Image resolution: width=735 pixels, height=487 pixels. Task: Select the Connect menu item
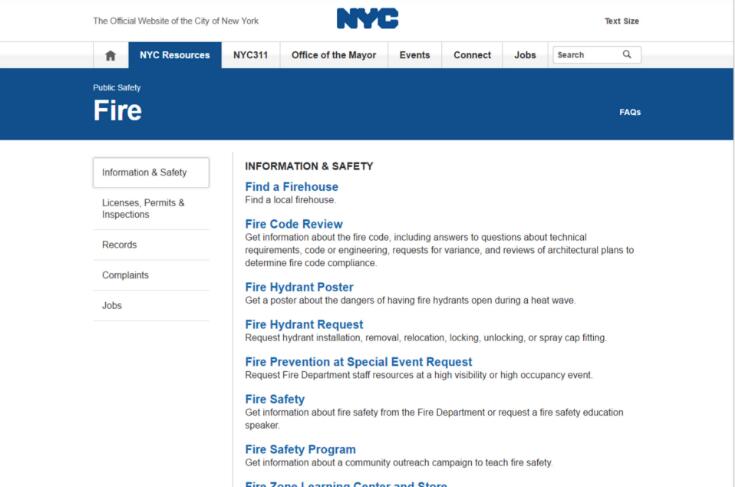pos(472,55)
